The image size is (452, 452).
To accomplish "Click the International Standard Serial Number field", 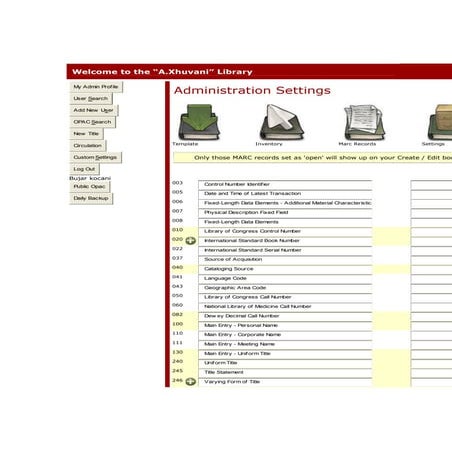I will tap(285, 250).
